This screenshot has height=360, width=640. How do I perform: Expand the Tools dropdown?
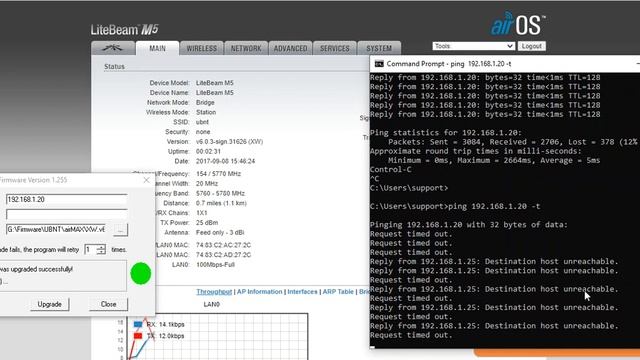coord(473,46)
